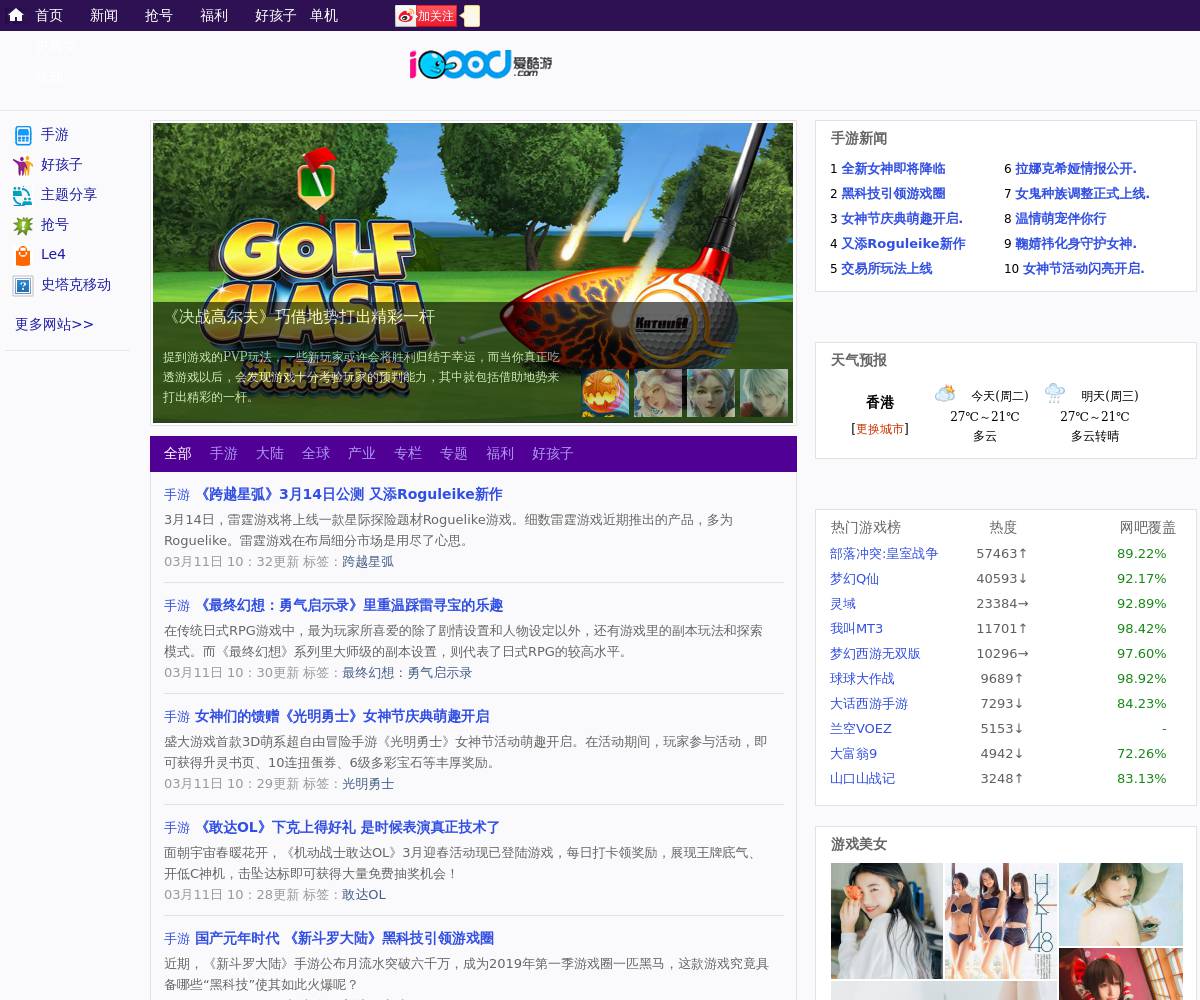Viewport: 1200px width, 1000px height.
Task: Open the 跨越星弧 Roguelike news headline
Action: 348,494
